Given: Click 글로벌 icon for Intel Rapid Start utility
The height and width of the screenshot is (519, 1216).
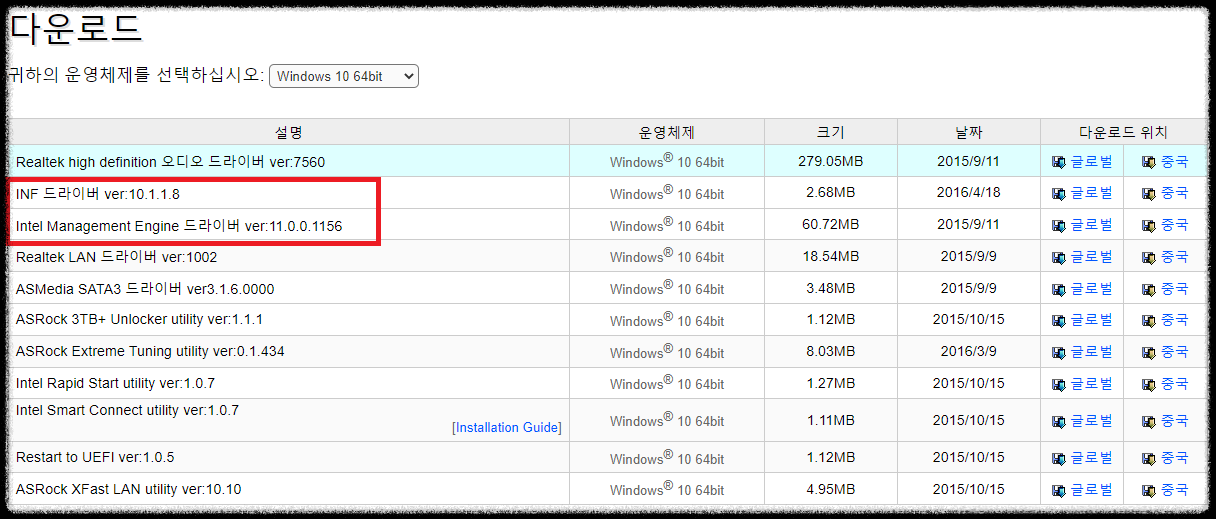Looking at the screenshot, I should click(x=1059, y=384).
